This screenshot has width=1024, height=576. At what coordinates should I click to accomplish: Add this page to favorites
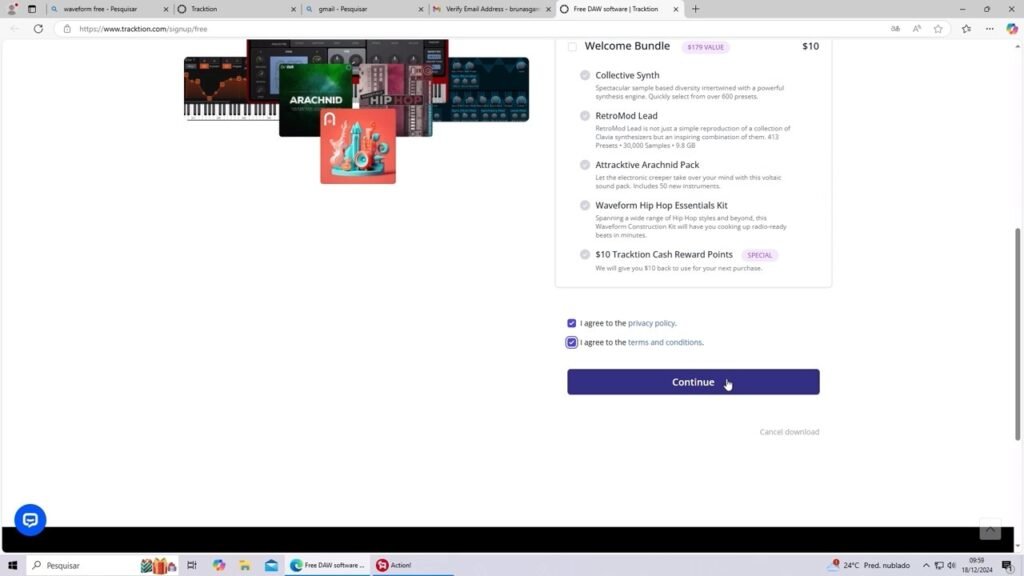point(938,29)
